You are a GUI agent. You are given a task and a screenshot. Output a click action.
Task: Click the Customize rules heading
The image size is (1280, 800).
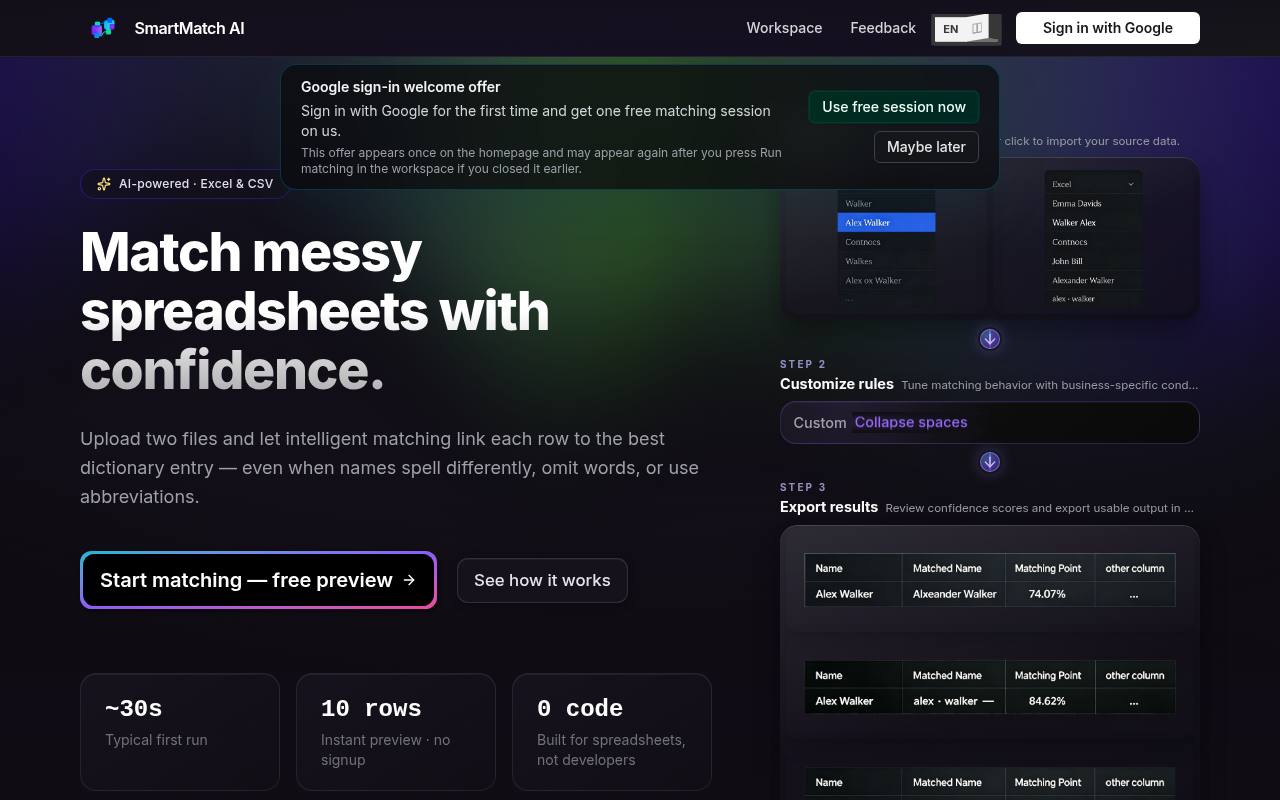837,384
